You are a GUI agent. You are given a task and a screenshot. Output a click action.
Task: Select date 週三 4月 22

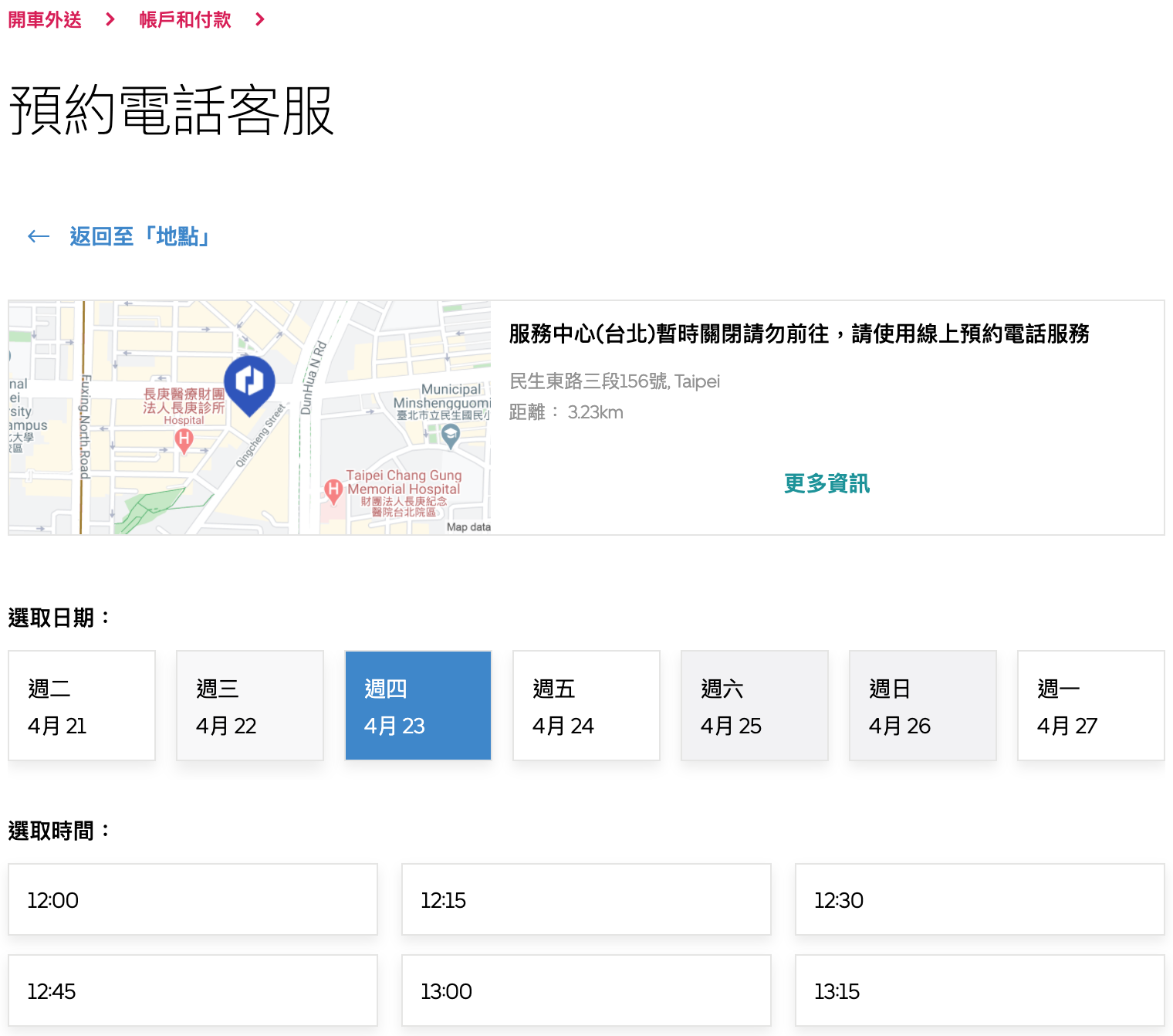coord(250,706)
